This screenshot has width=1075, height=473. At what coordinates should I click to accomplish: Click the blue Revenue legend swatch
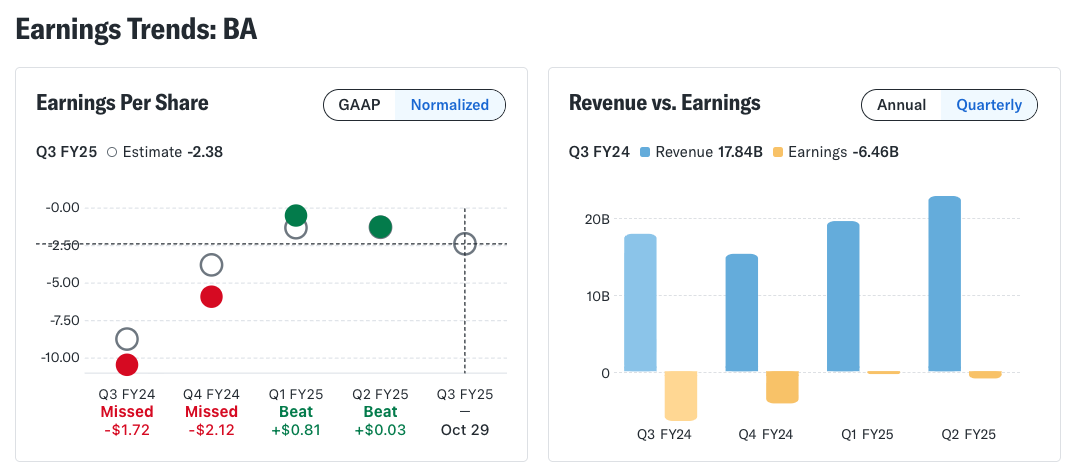[644, 152]
